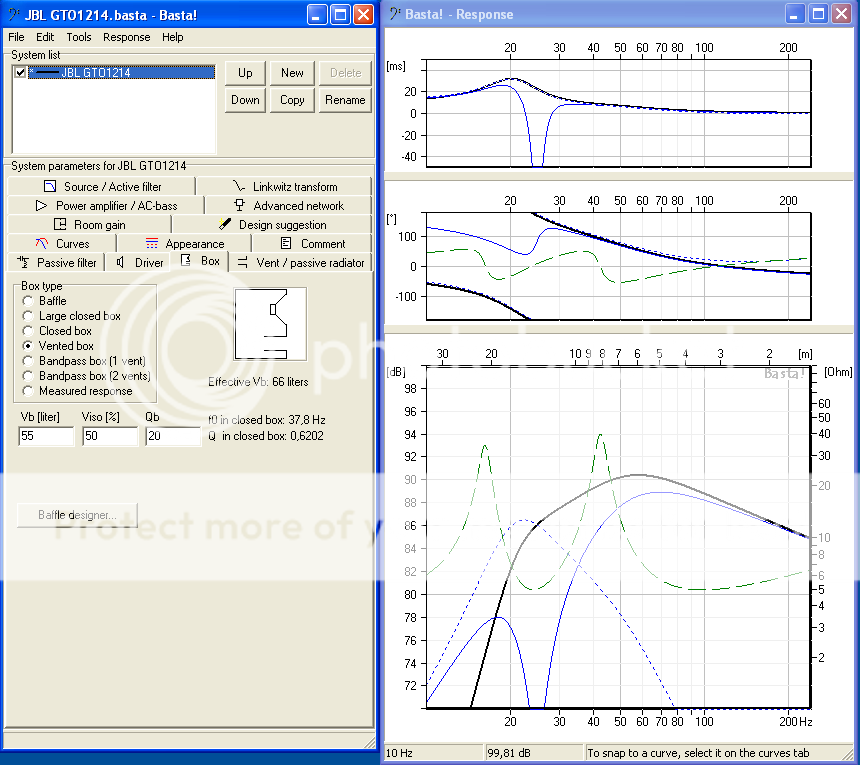860x765 pixels.
Task: Click the Vb liter input field
Action: [x=46, y=437]
